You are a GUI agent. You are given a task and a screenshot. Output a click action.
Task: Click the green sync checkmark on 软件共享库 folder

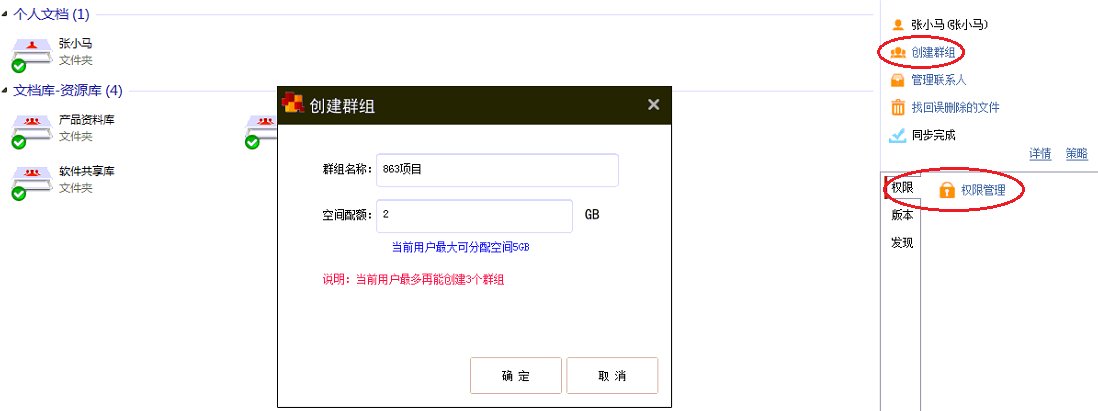coord(19,193)
